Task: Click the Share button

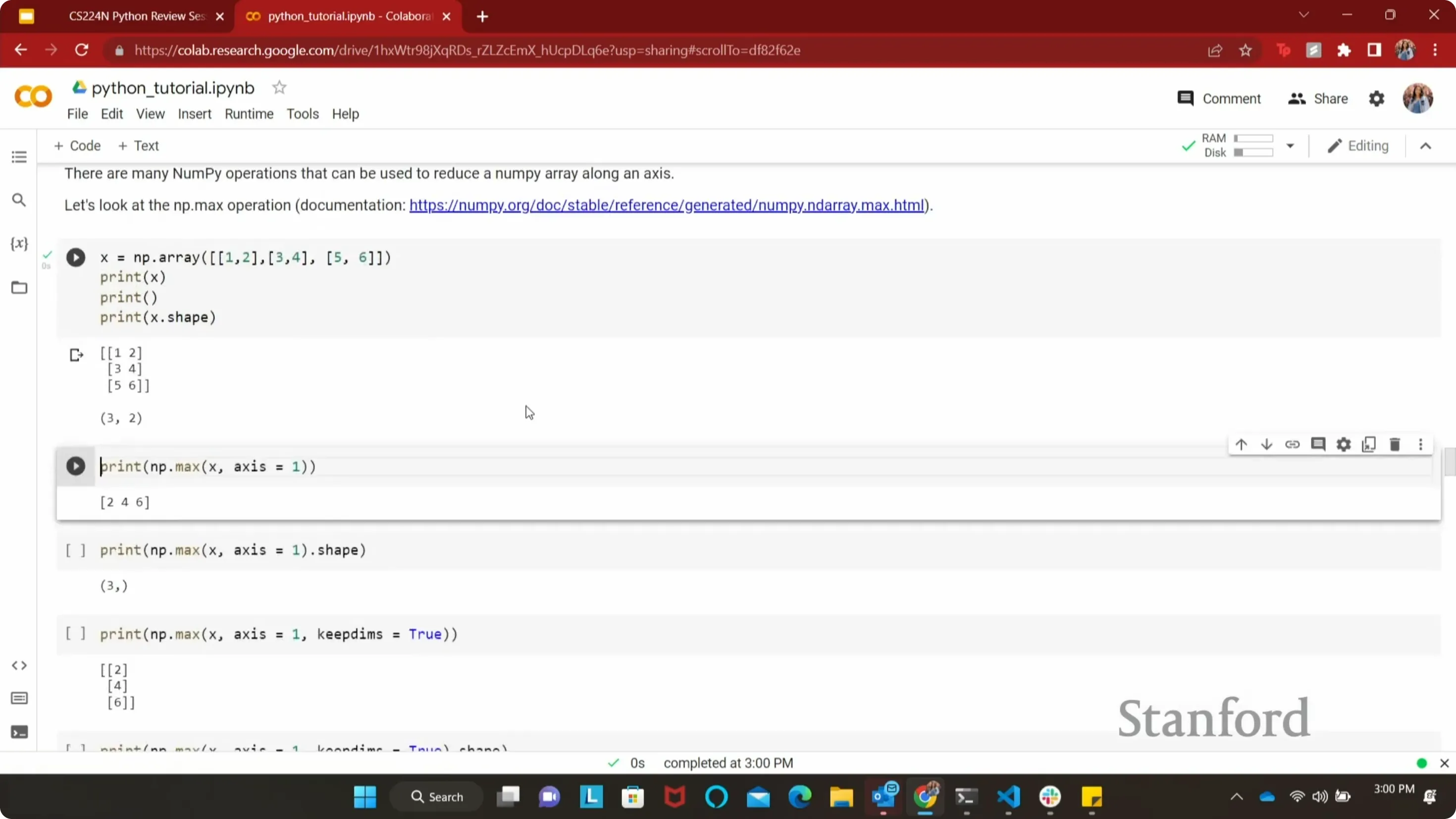Action: click(1317, 99)
